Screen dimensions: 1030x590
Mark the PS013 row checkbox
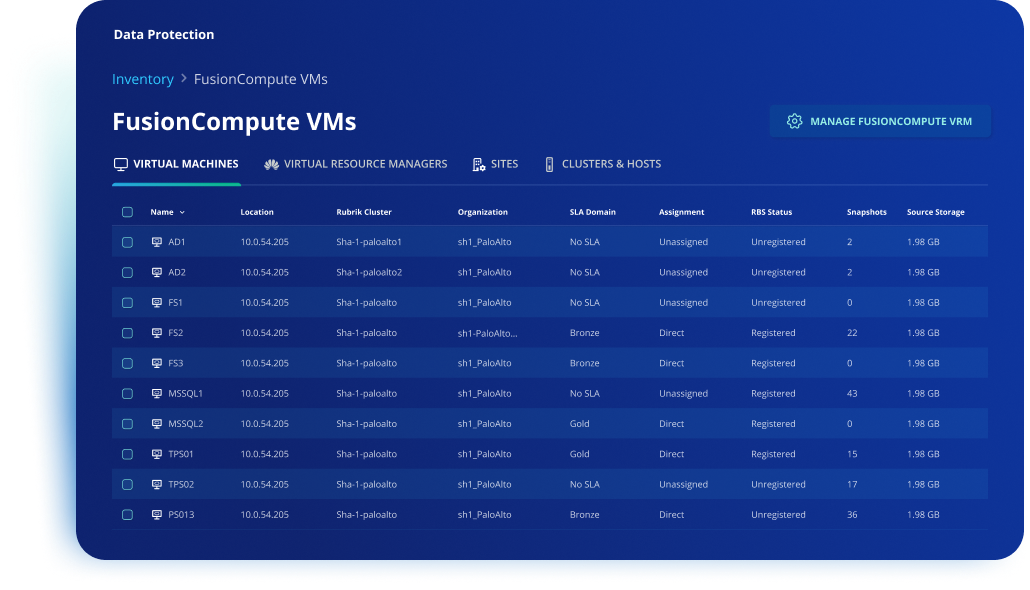127,514
